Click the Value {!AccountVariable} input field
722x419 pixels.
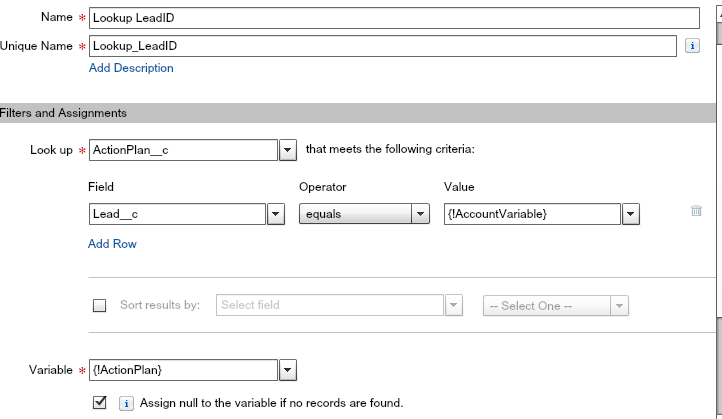(x=532, y=214)
